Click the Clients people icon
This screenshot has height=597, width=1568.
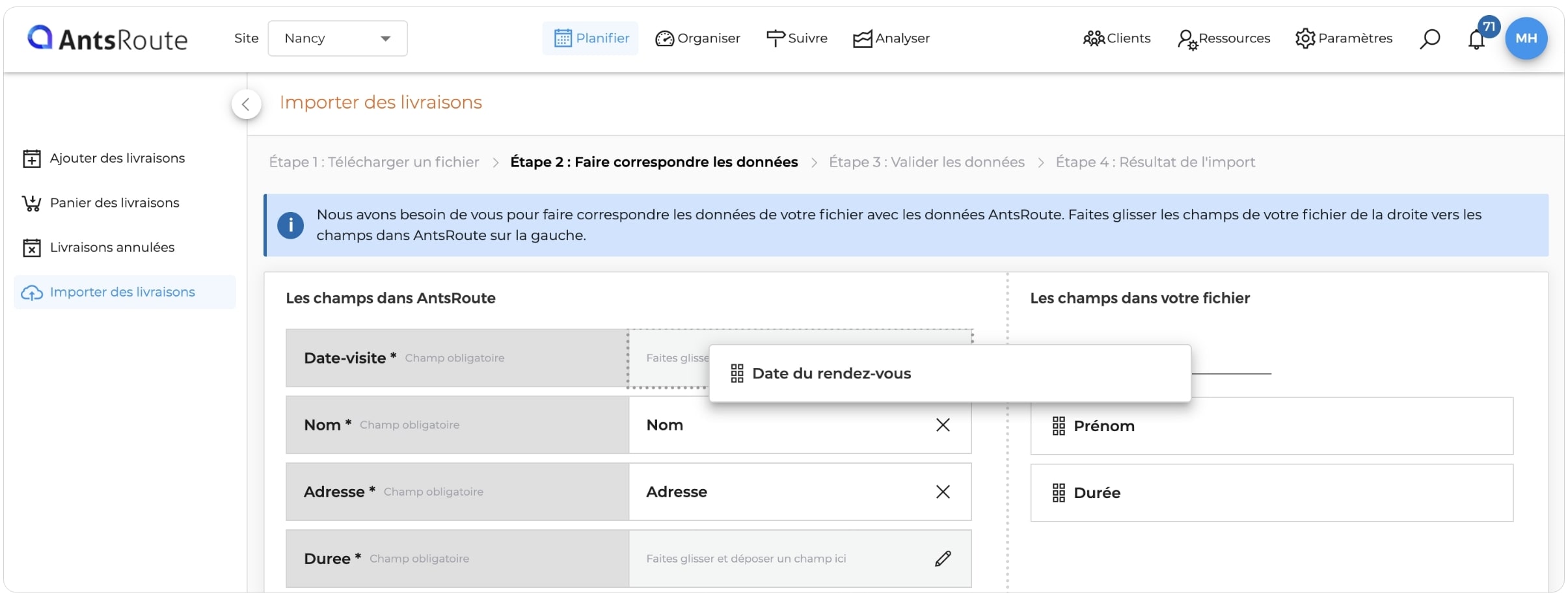click(1094, 39)
